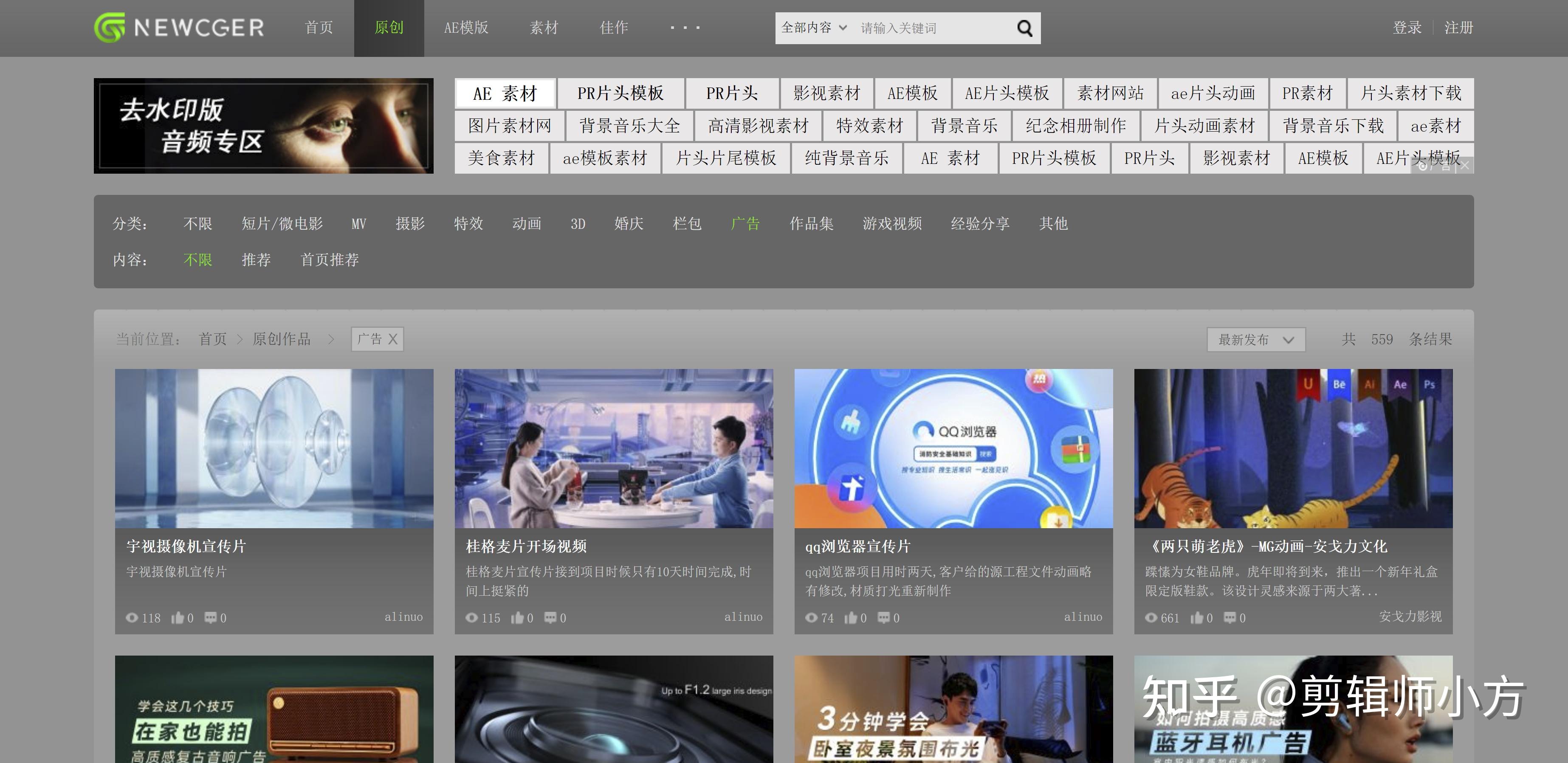The width and height of the screenshot is (1568, 763).
Task: Close the ad tag links panel
Action: (1464, 166)
